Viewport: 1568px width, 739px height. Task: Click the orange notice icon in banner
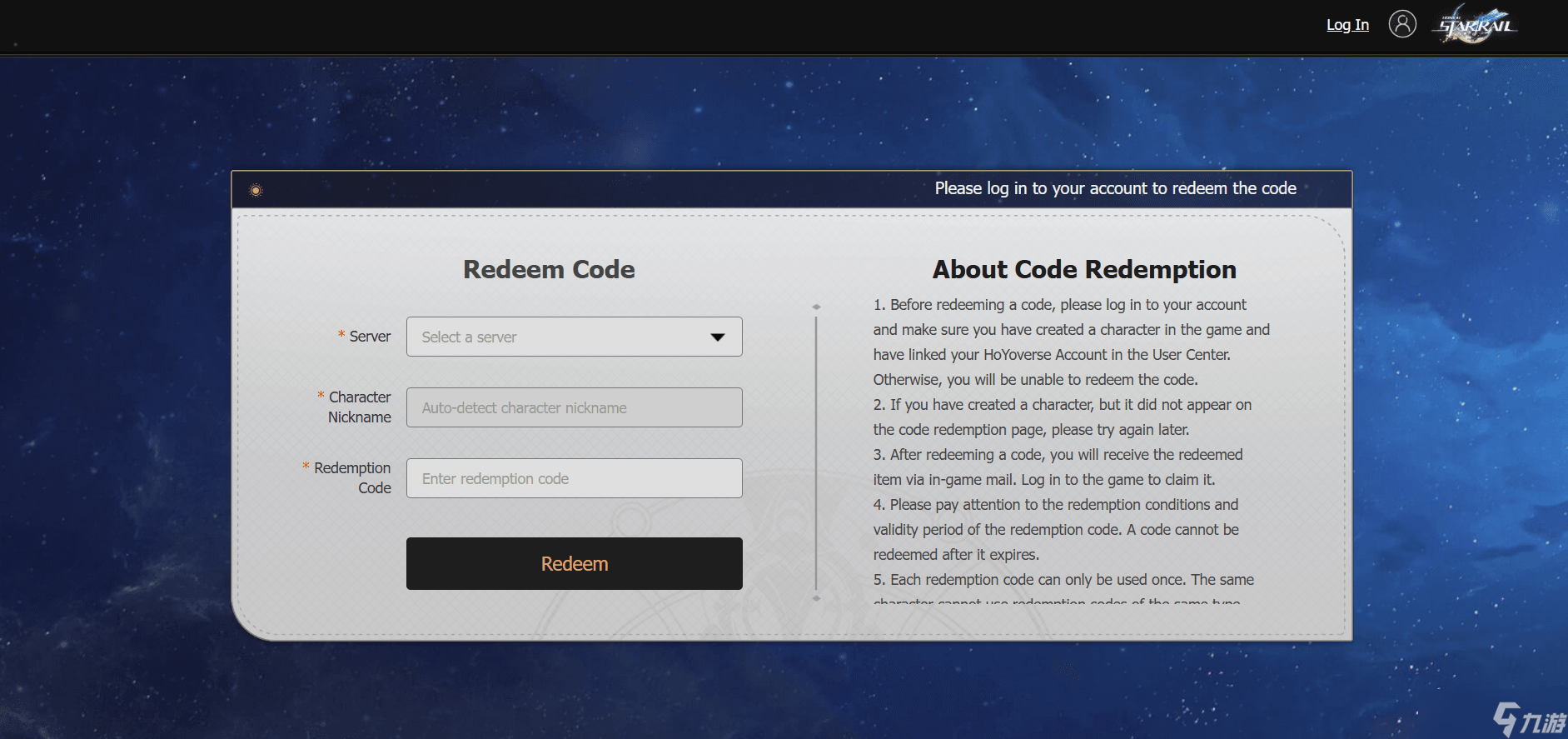coord(256,191)
